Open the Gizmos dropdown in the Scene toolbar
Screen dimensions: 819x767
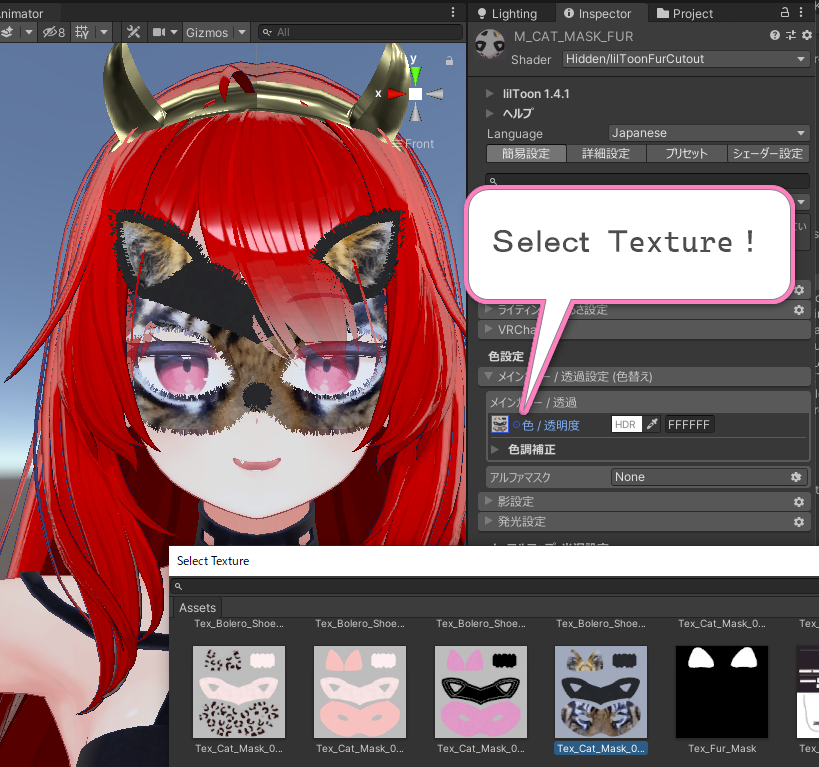[214, 31]
